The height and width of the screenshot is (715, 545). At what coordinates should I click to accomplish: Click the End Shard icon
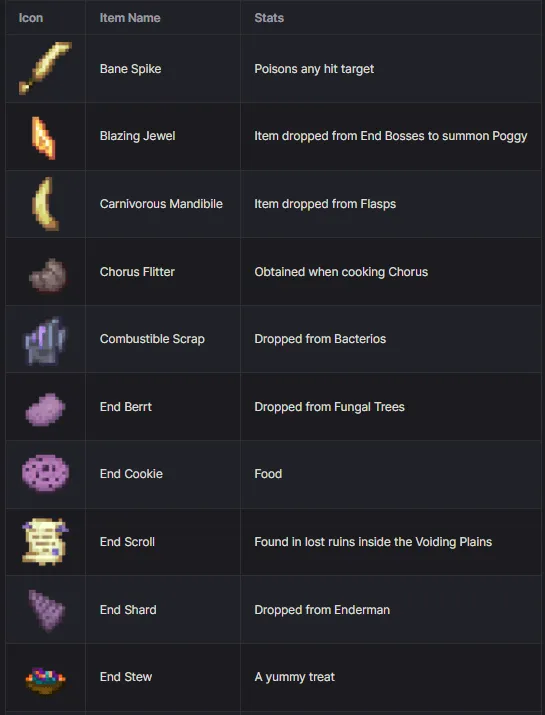point(47,610)
